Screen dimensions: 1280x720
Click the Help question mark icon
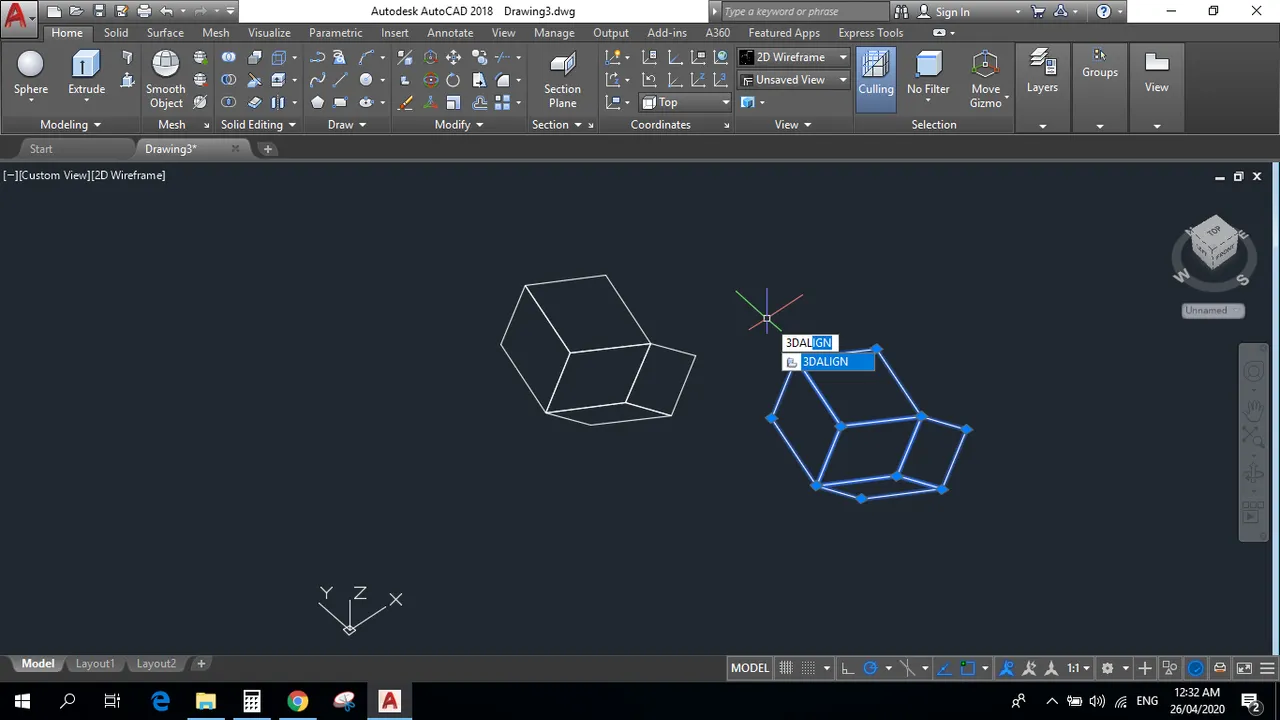point(1103,12)
